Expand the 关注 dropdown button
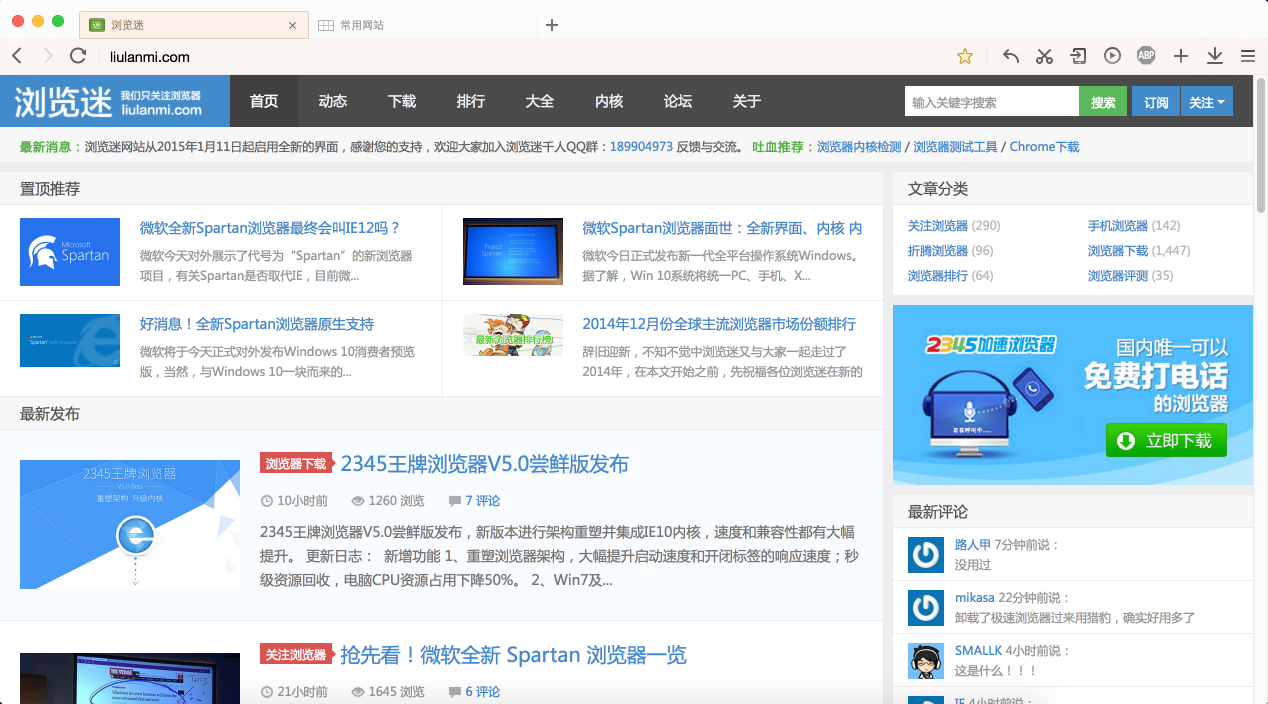The width and height of the screenshot is (1268, 704). tap(1207, 102)
